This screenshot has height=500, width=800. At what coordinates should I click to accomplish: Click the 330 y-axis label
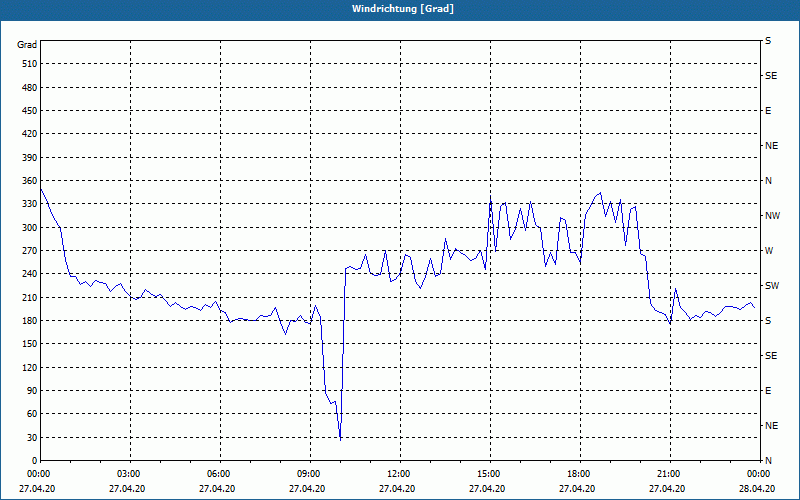(30, 204)
